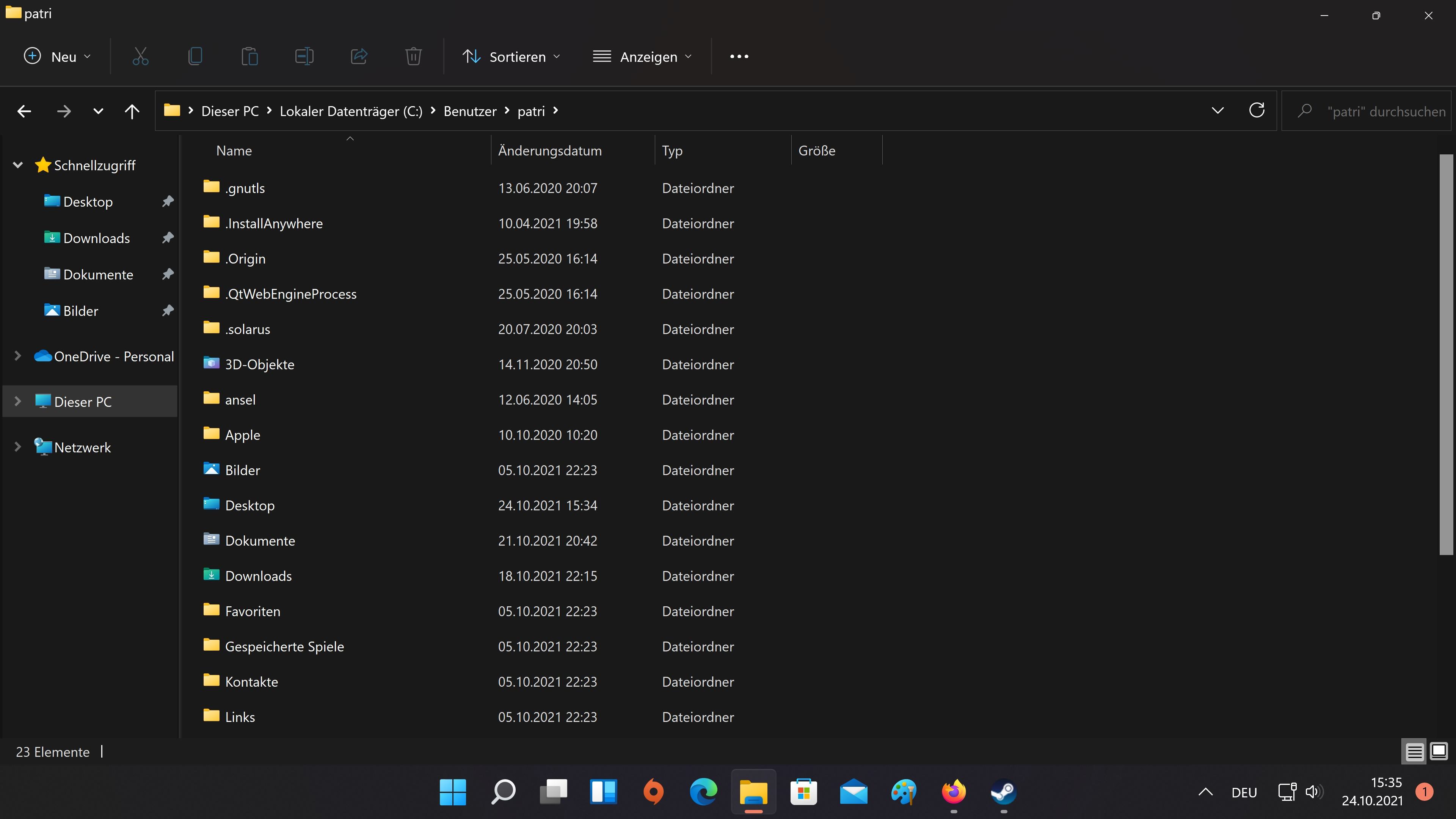This screenshot has width=1456, height=819.
Task: Click Dieser PC in the breadcrumb
Action: (x=230, y=111)
